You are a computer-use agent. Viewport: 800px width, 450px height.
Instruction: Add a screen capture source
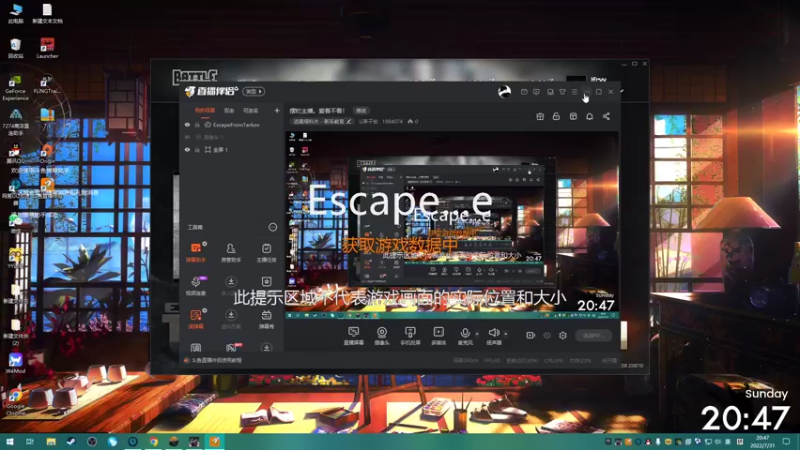354,336
